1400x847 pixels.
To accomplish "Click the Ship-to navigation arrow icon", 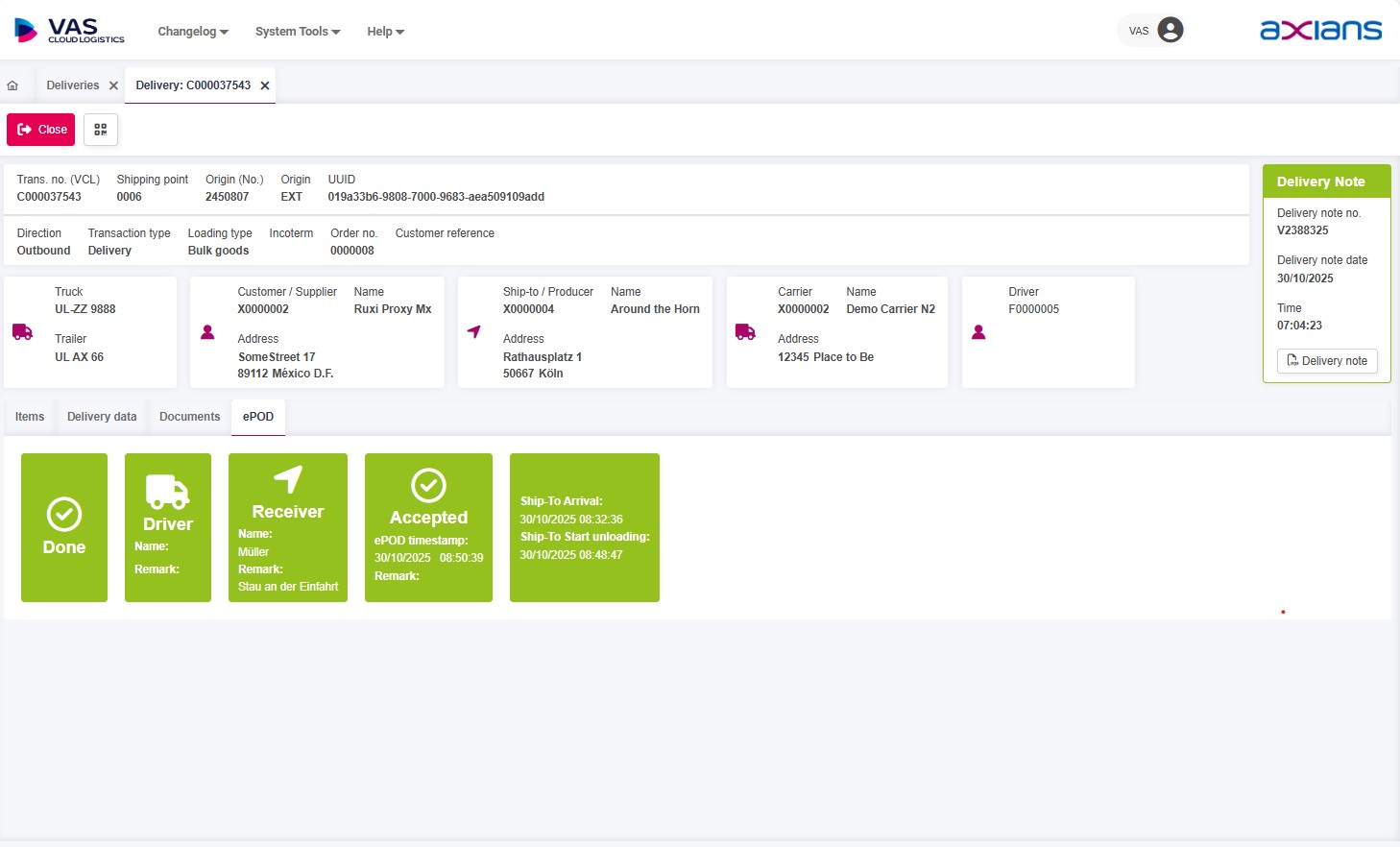I will click(473, 332).
